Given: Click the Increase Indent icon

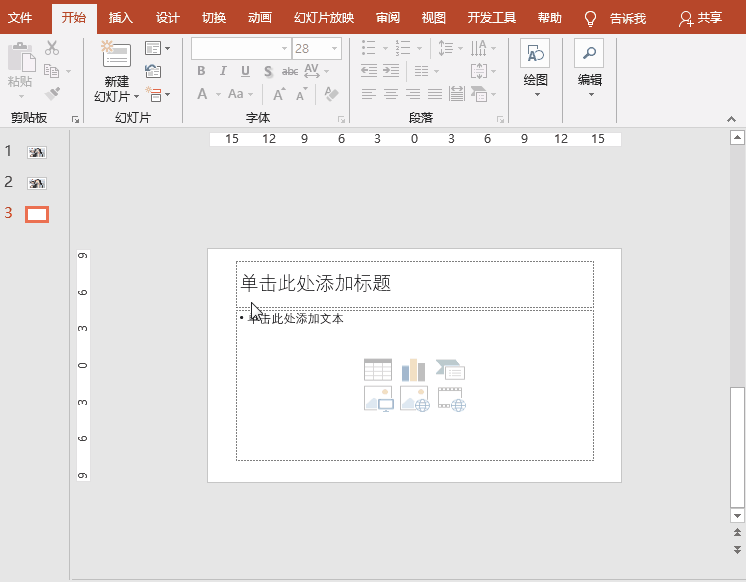Looking at the screenshot, I should pyautogui.click(x=391, y=71).
